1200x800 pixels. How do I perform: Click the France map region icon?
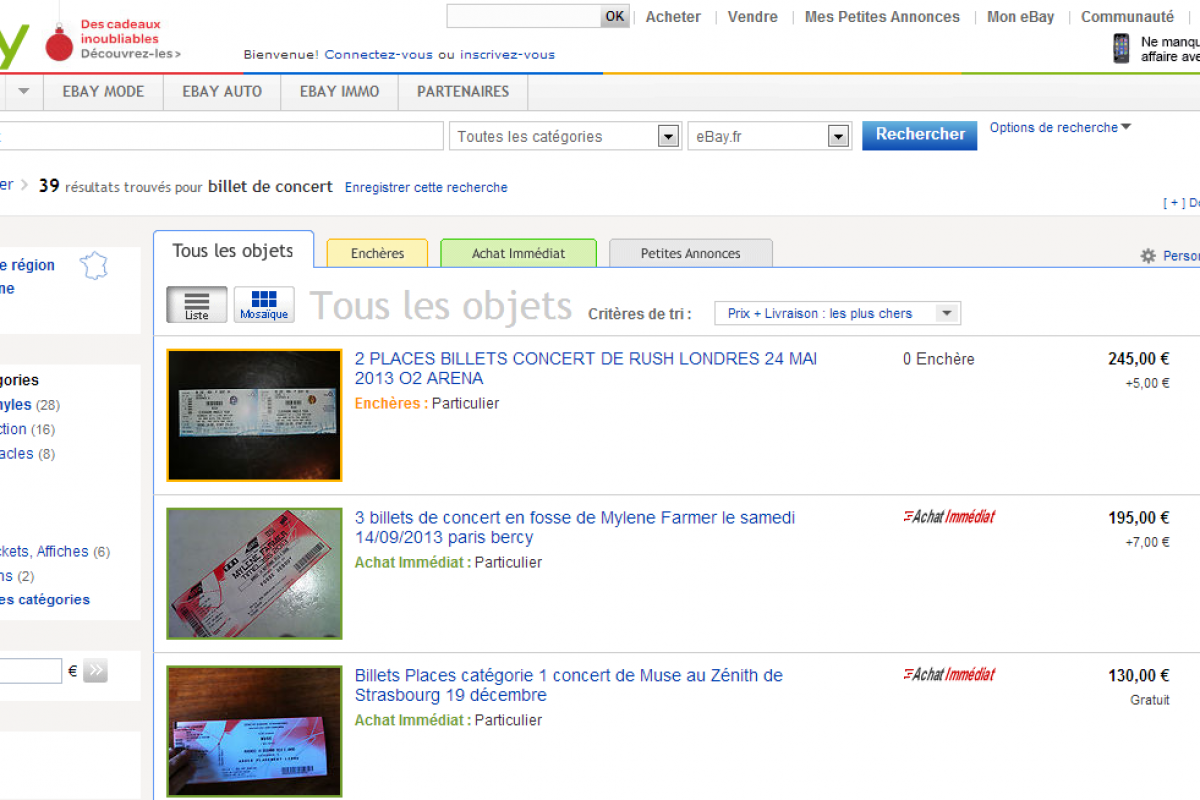[94, 266]
